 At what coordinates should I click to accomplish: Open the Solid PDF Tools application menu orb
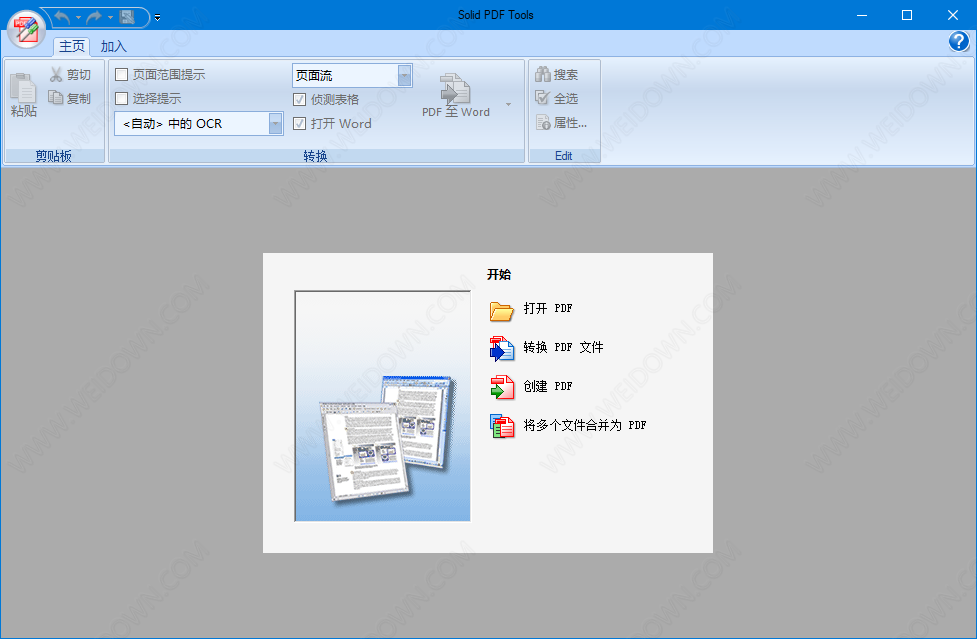click(x=26, y=29)
